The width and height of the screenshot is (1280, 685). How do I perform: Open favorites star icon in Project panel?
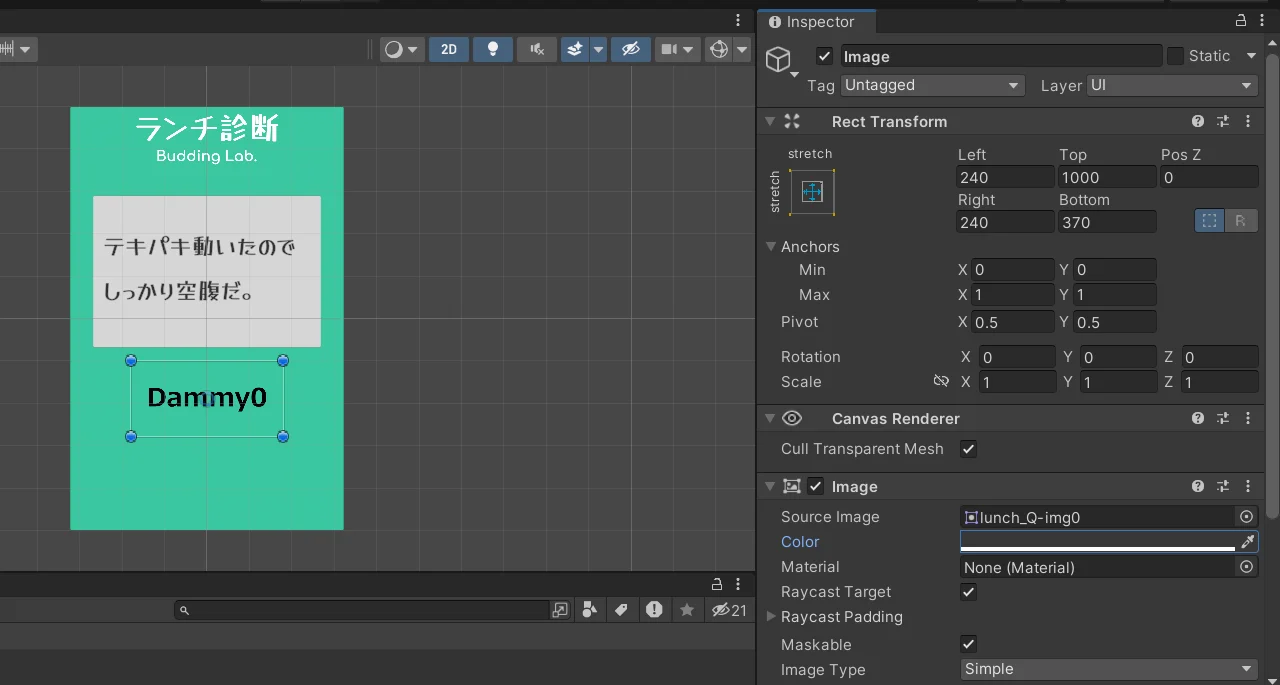click(687, 609)
